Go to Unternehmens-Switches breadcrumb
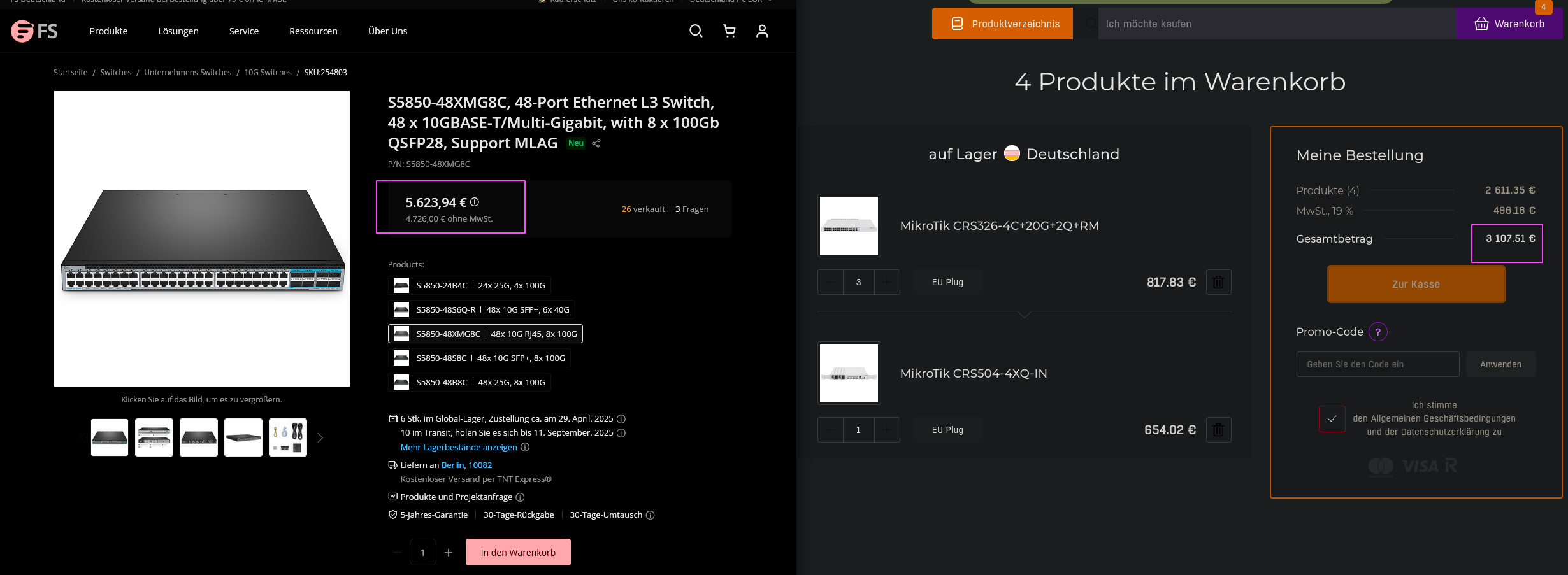1568x575 pixels. click(188, 73)
